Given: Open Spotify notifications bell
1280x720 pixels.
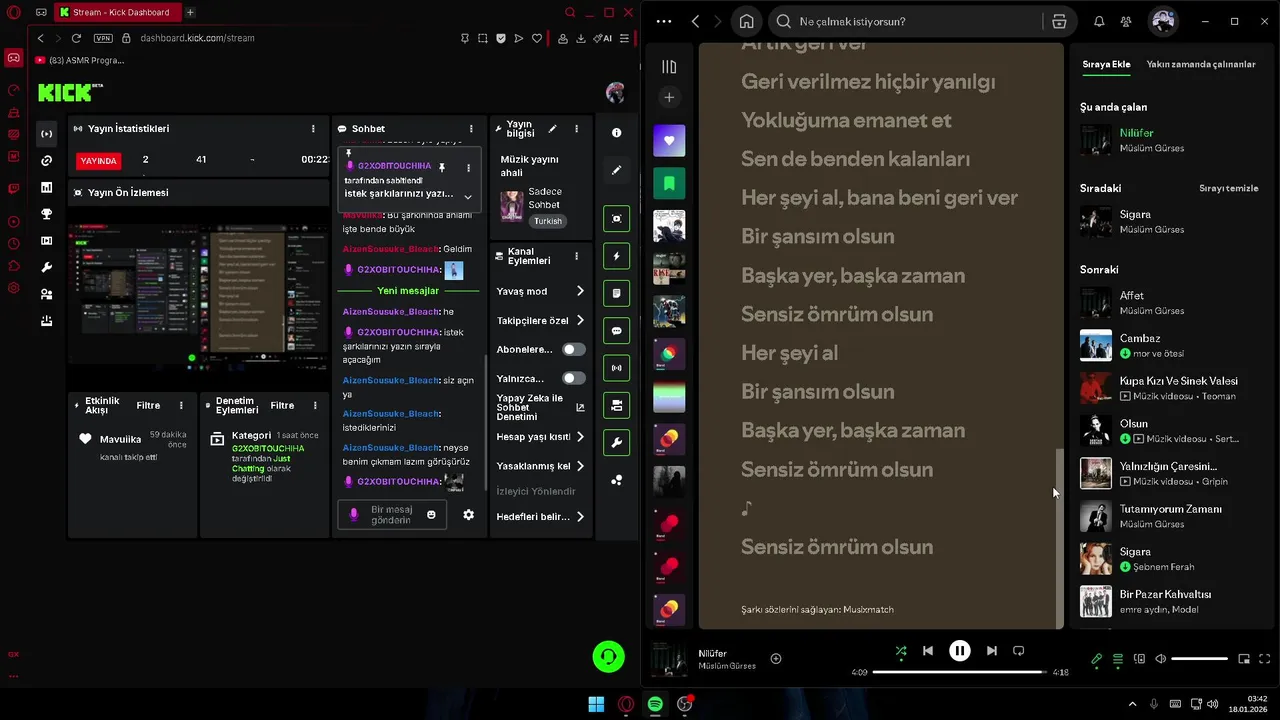Looking at the screenshot, I should (1099, 21).
